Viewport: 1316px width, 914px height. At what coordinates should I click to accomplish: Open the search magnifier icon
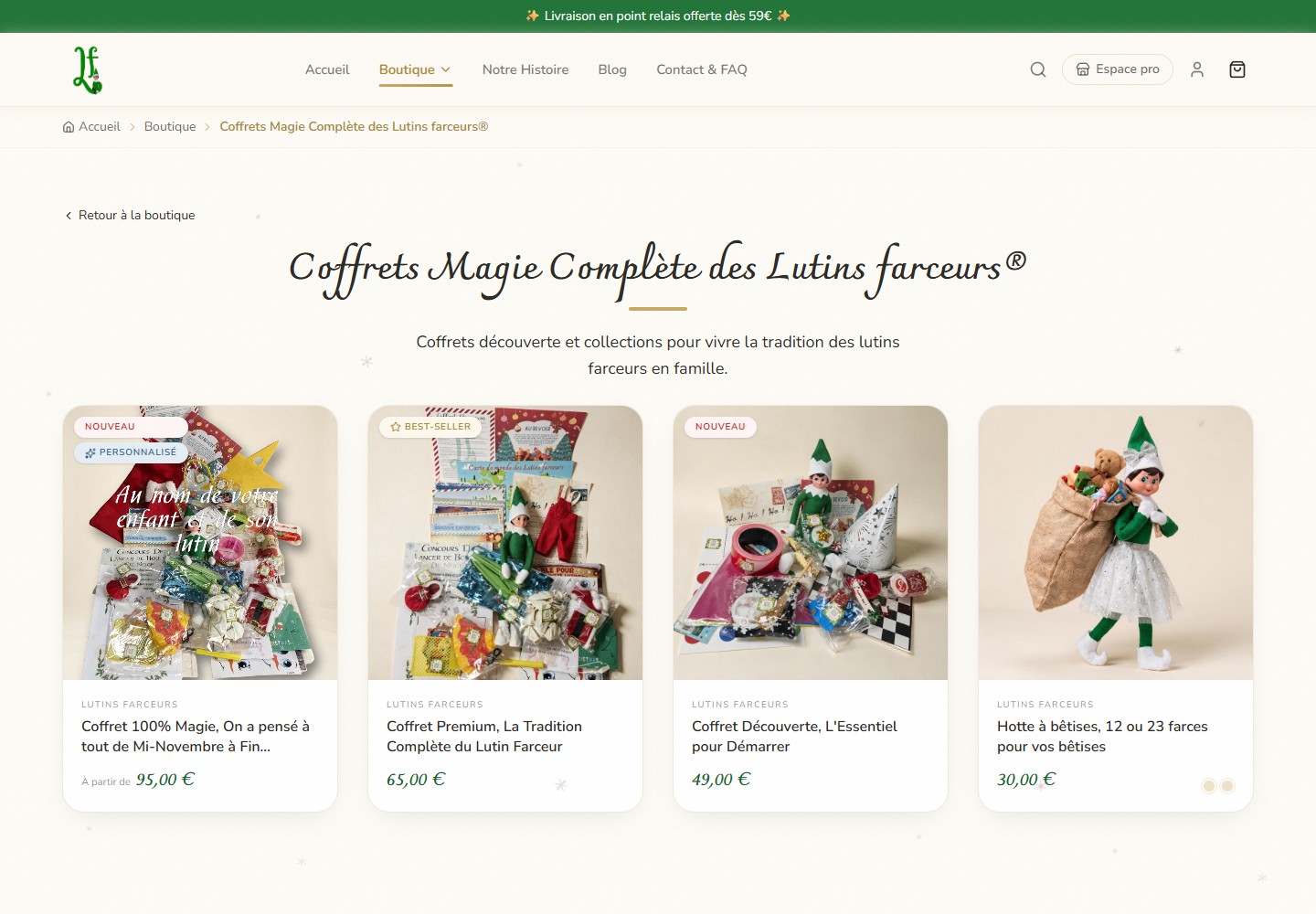click(1038, 69)
